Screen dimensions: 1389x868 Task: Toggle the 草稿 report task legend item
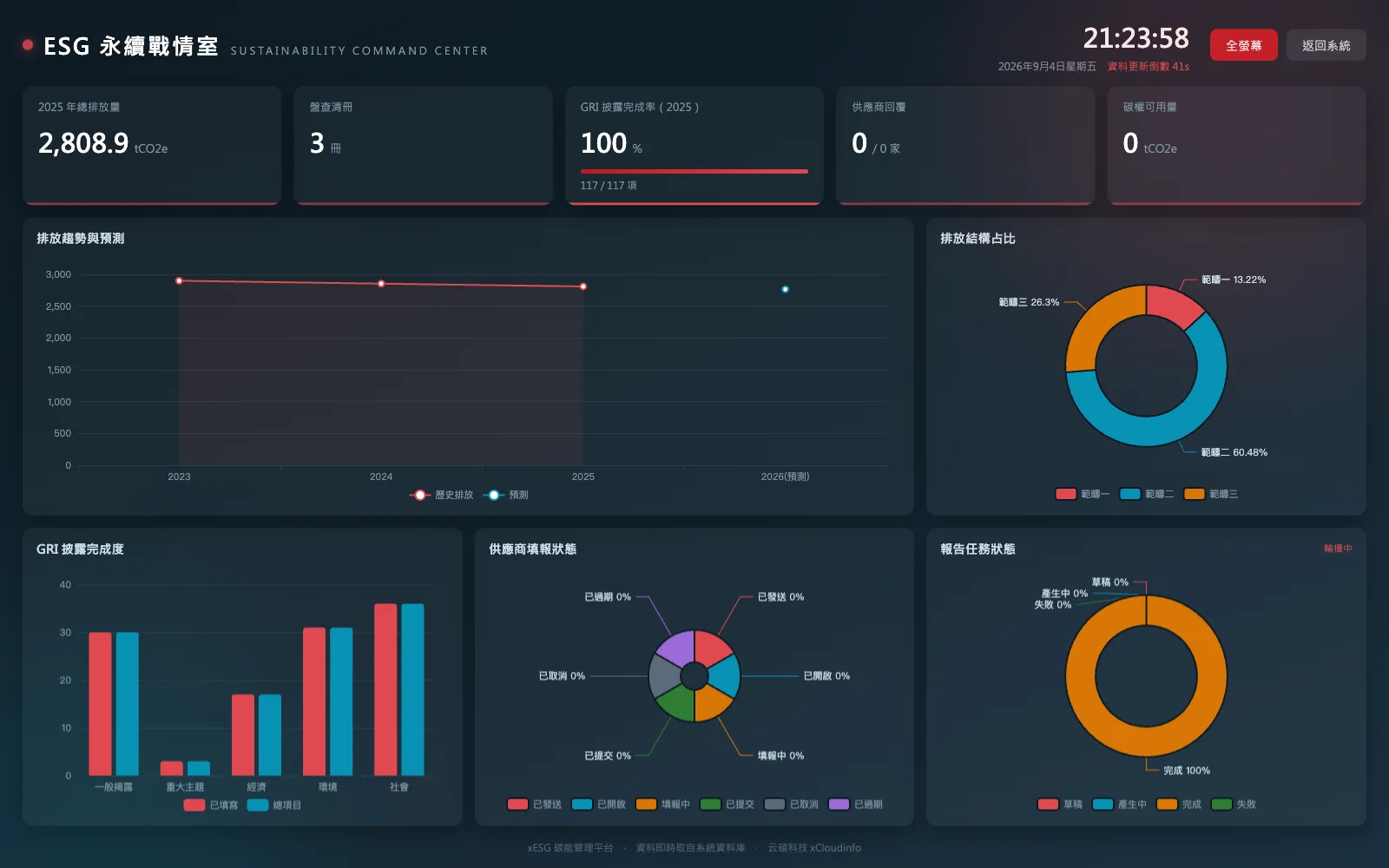pos(1060,804)
